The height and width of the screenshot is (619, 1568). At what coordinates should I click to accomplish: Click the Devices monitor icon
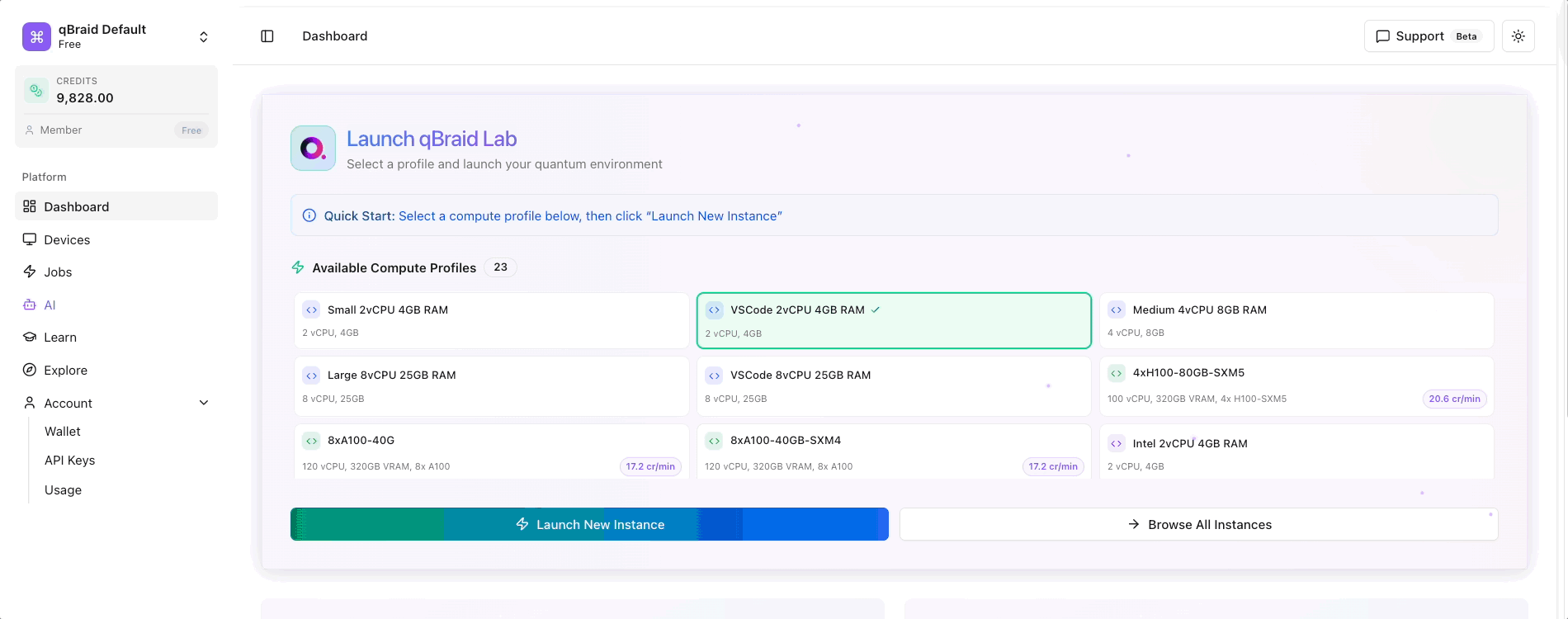[30, 239]
